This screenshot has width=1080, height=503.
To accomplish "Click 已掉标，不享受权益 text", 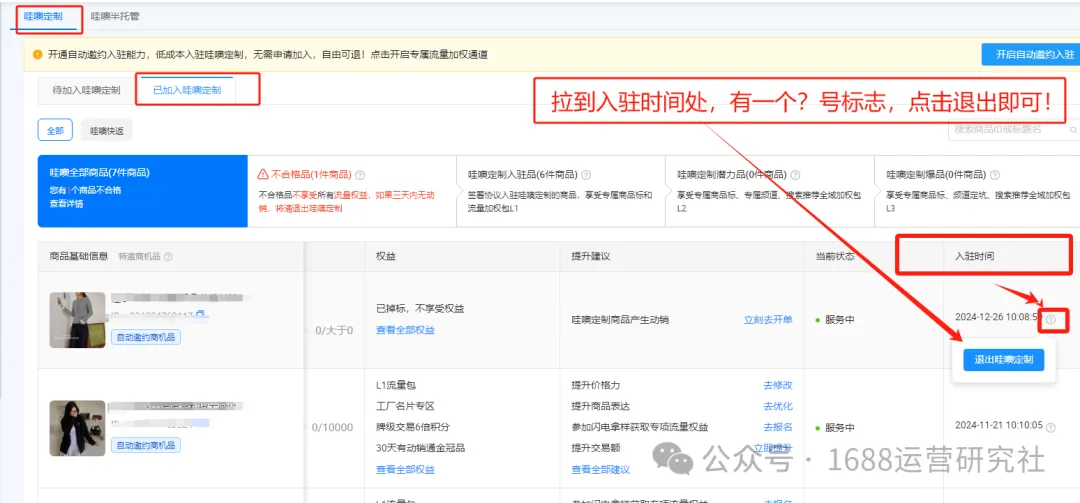I will click(419, 309).
